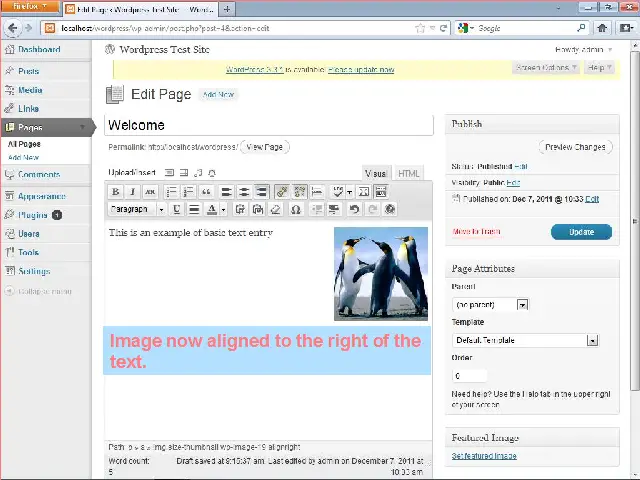Click Add New beside Edit Page heading
Viewport: 640px width, 480px height.
(218, 95)
